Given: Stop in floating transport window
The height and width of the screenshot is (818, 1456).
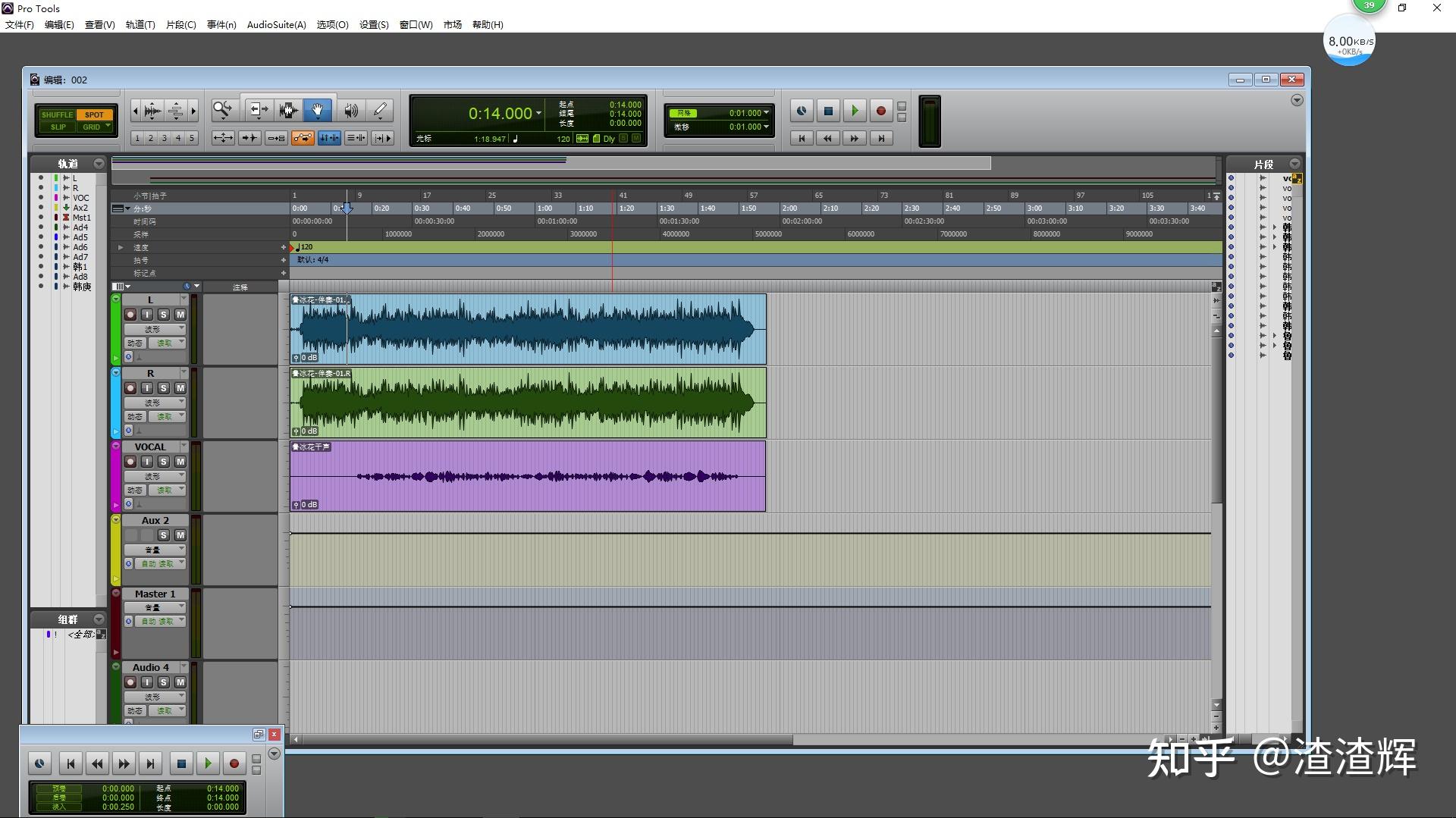Looking at the screenshot, I should [x=181, y=763].
